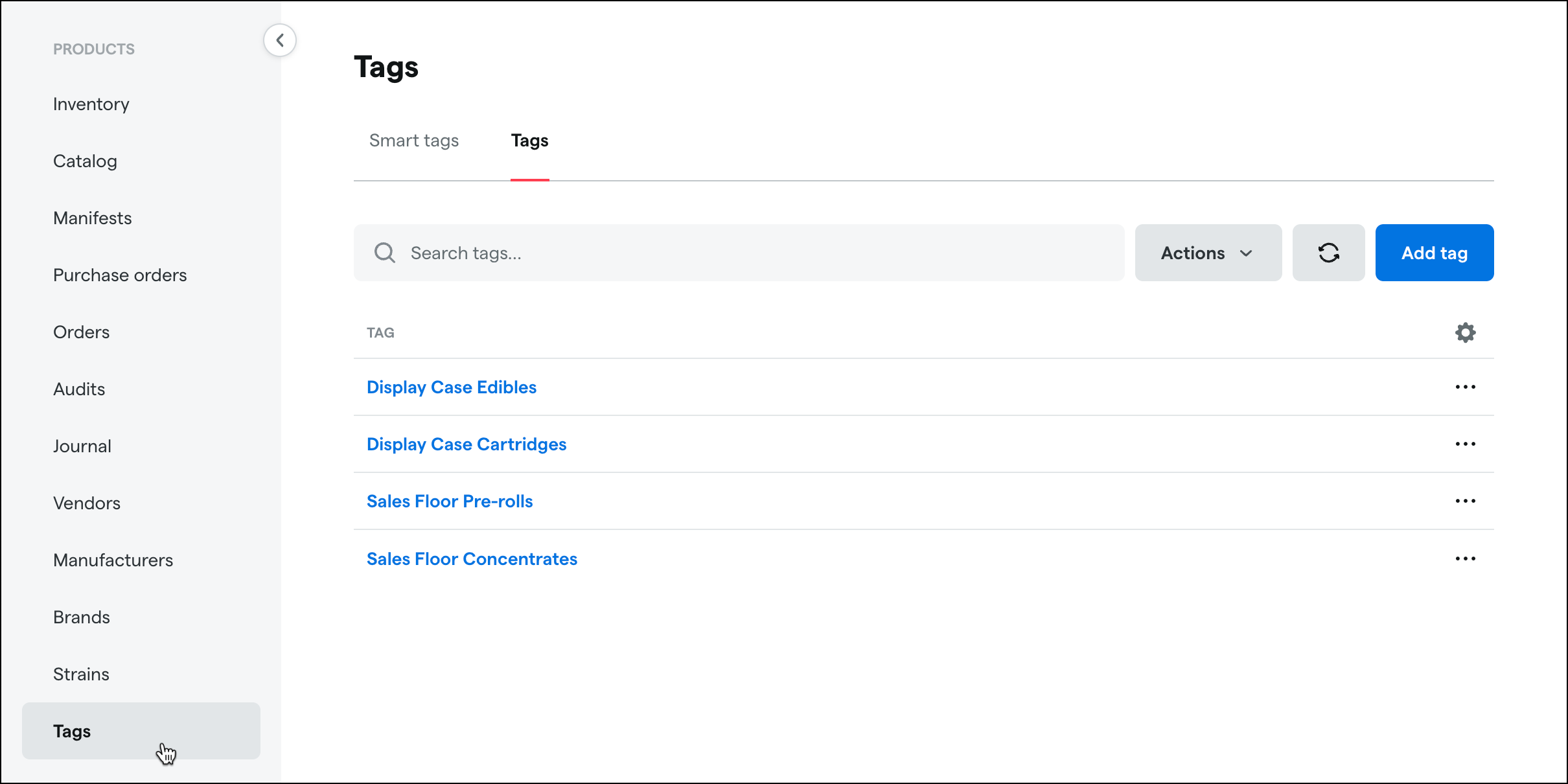Click the TAG column header
Viewport: 1568px width, 784px height.
coord(380,332)
